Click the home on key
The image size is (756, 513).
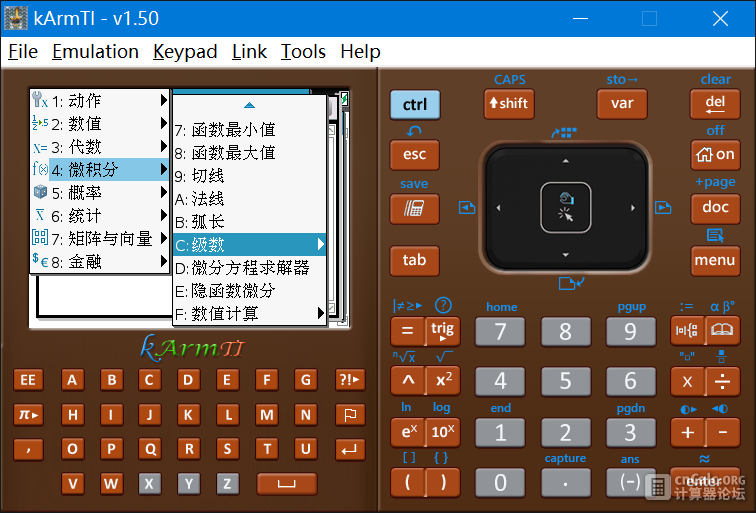tap(715, 155)
